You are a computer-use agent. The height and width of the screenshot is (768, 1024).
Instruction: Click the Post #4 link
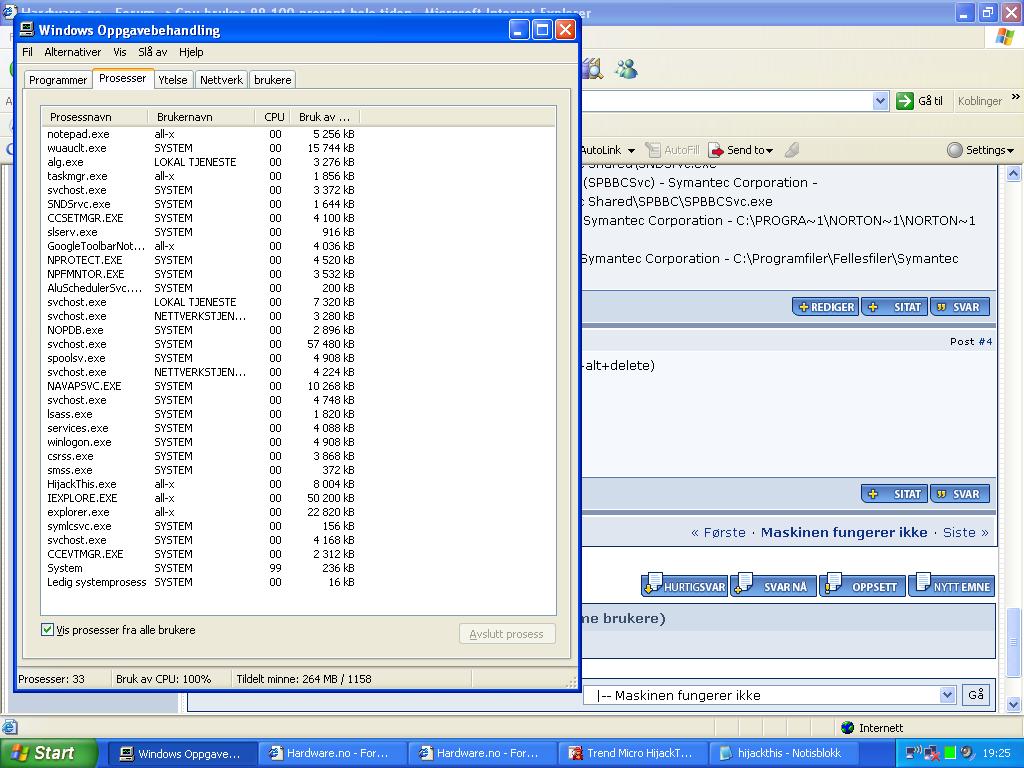971,342
